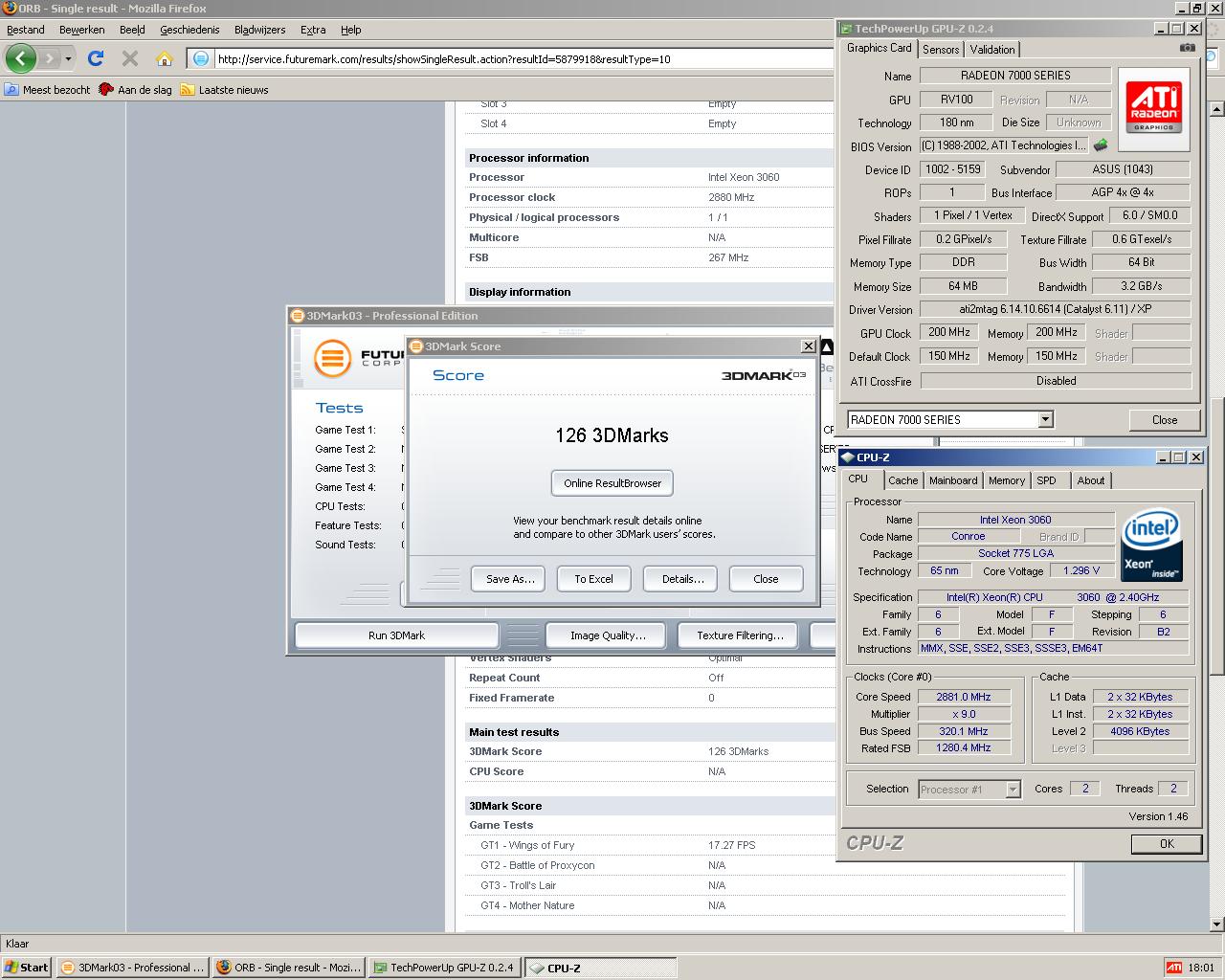
Task: Switch to CPU-Z Memory tab
Action: pos(1007,480)
